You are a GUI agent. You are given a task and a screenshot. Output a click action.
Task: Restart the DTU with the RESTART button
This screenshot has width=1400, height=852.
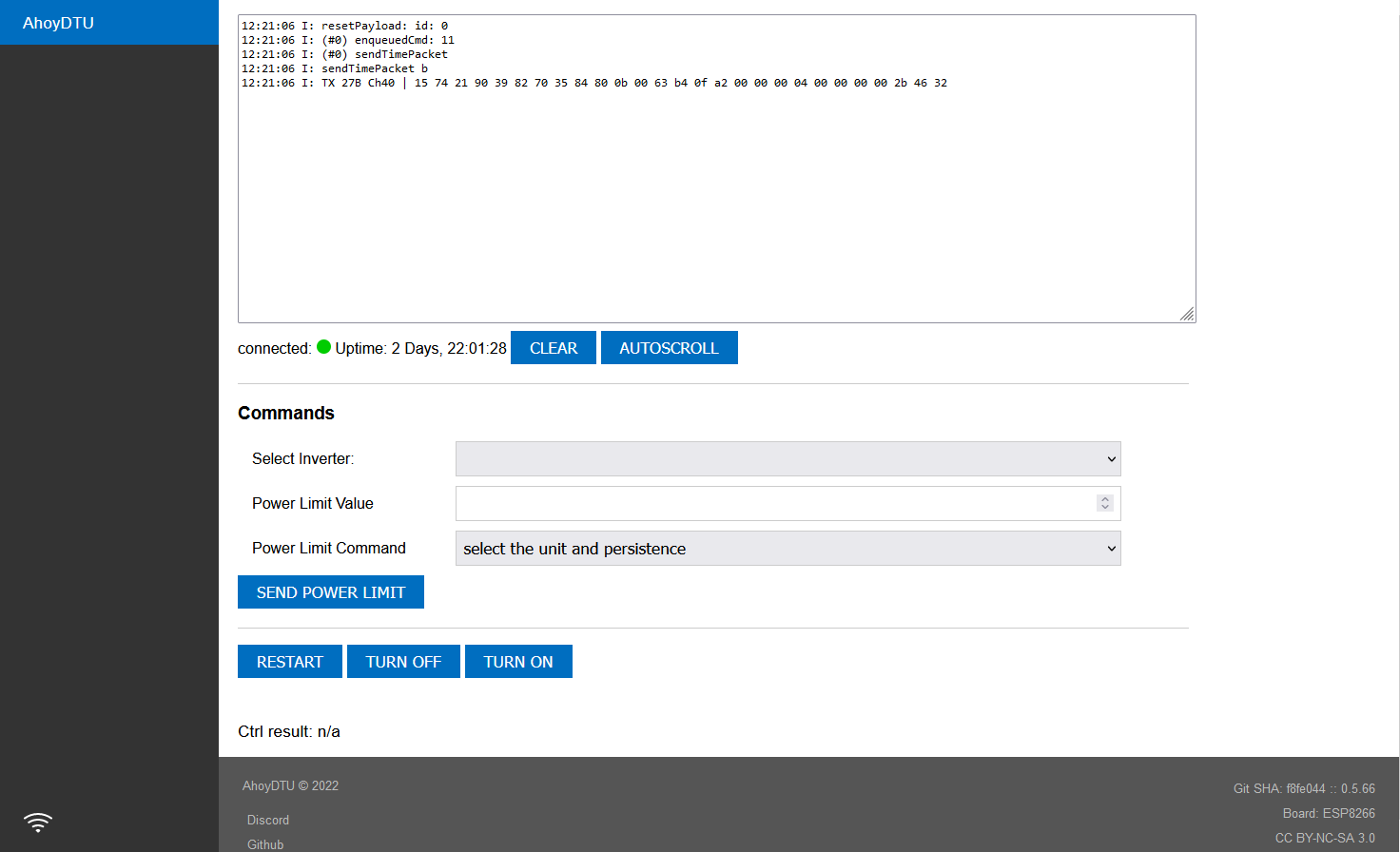click(289, 661)
